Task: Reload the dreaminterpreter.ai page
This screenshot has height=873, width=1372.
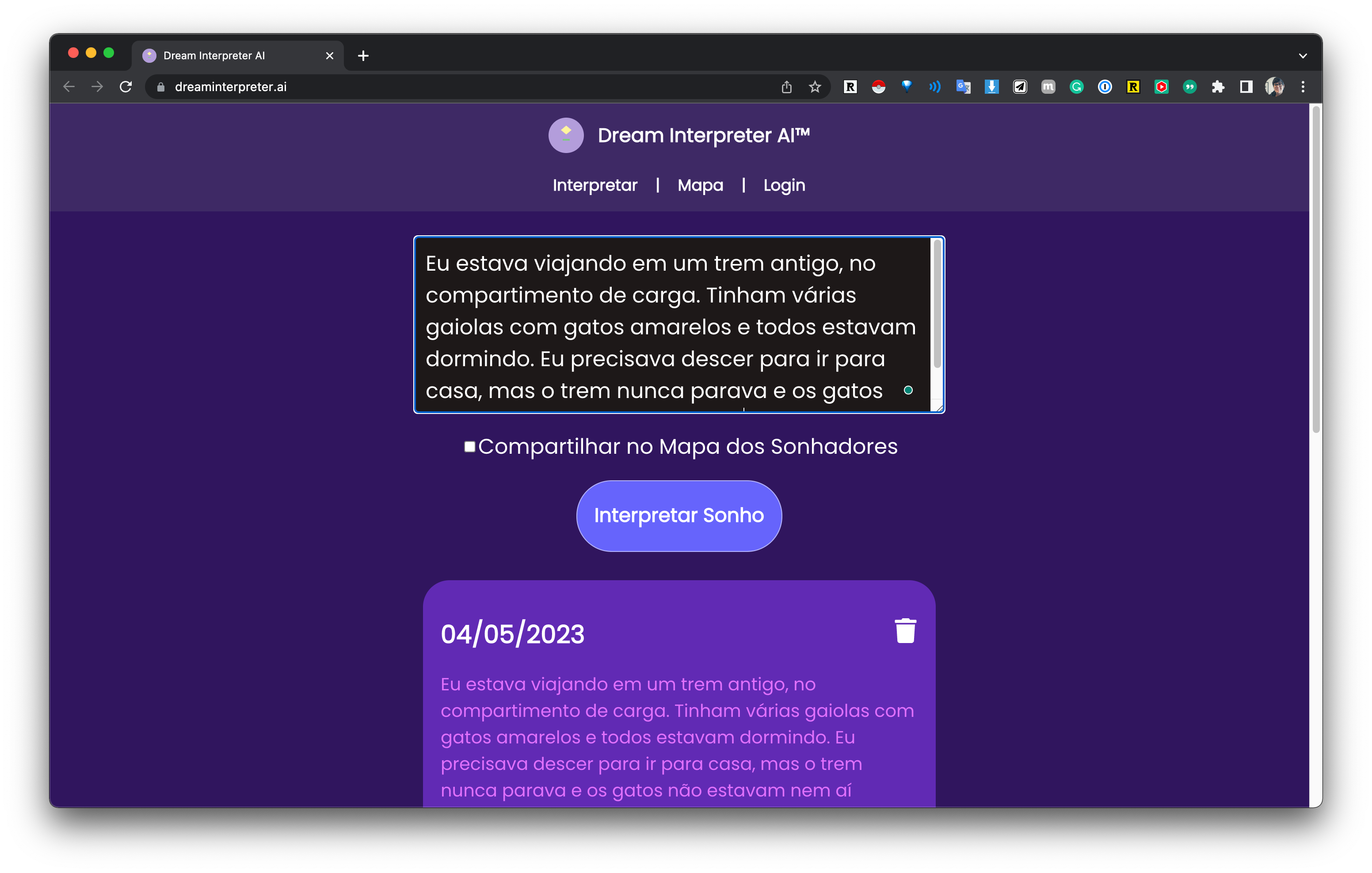Action: (126, 87)
